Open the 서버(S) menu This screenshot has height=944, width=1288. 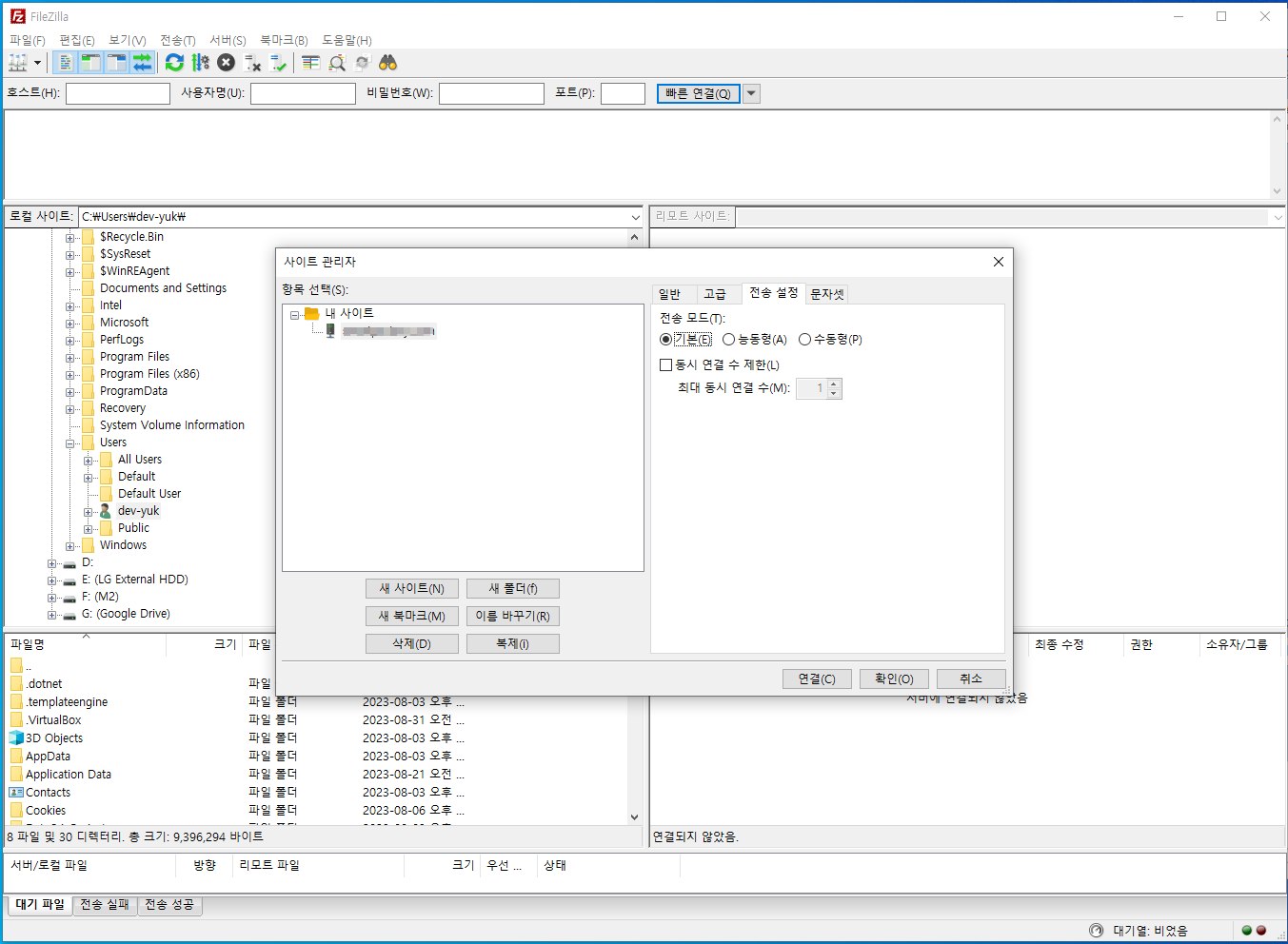pos(228,40)
